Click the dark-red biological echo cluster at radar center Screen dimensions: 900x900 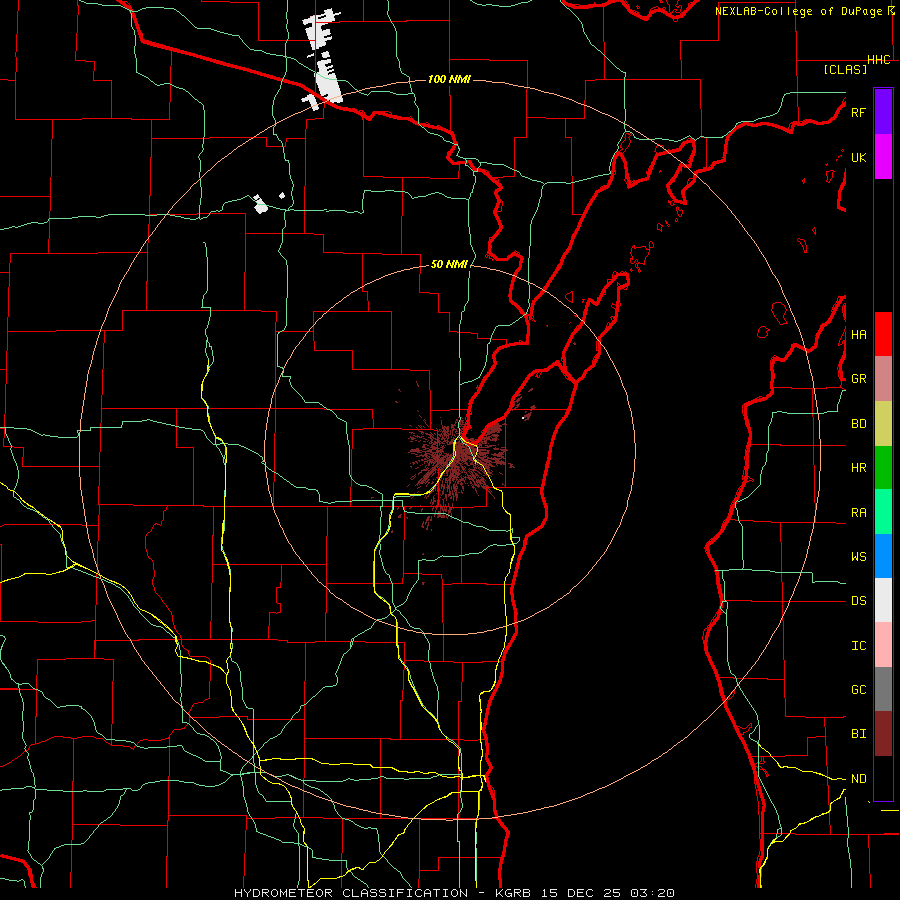pyautogui.click(x=457, y=459)
